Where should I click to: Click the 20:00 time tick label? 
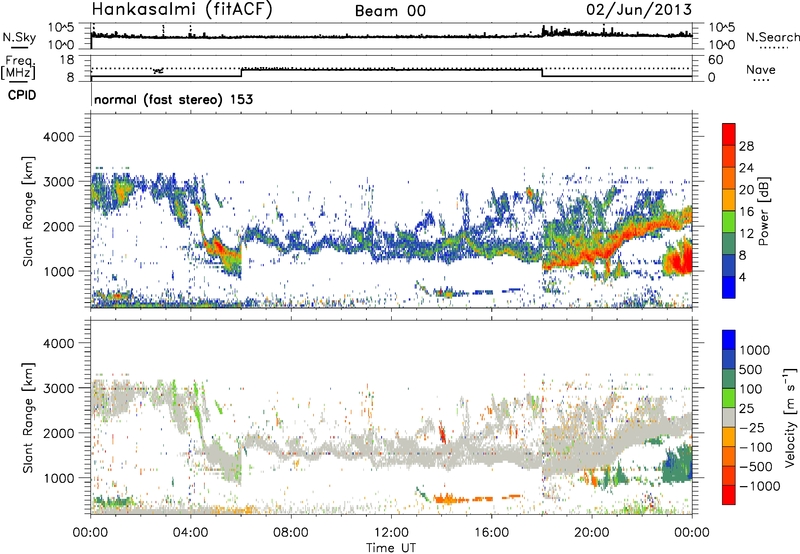[x=591, y=533]
